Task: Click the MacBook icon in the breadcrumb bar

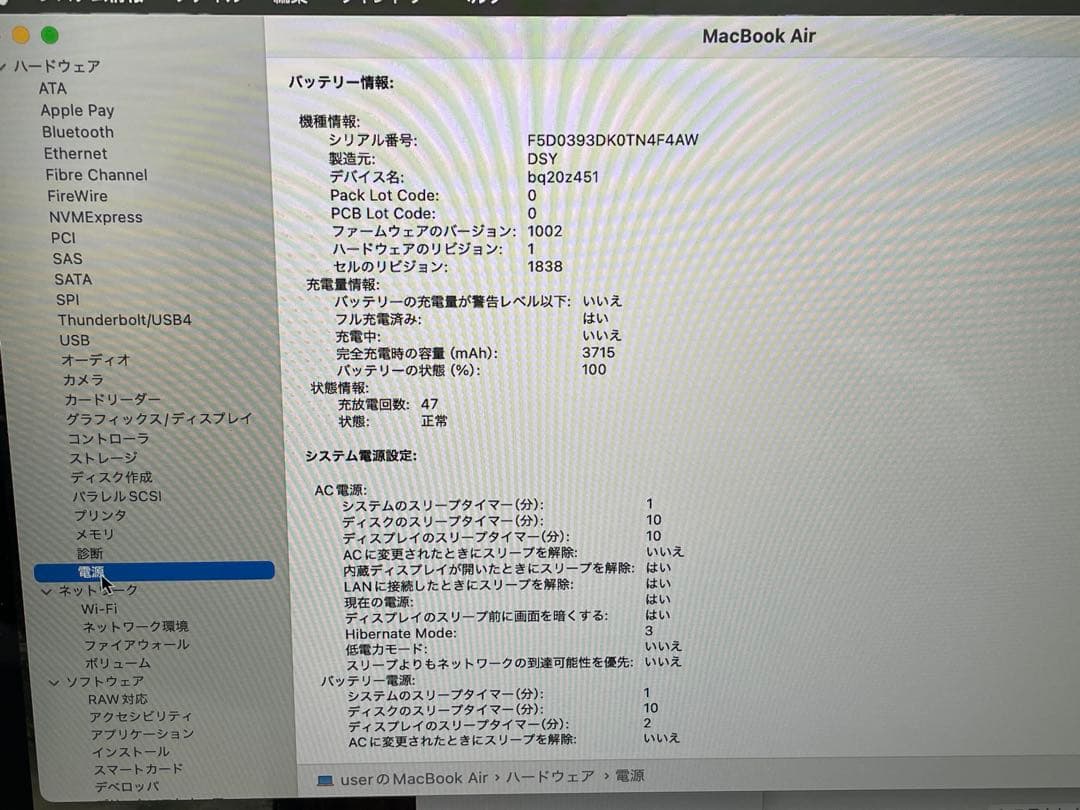Action: [x=323, y=776]
